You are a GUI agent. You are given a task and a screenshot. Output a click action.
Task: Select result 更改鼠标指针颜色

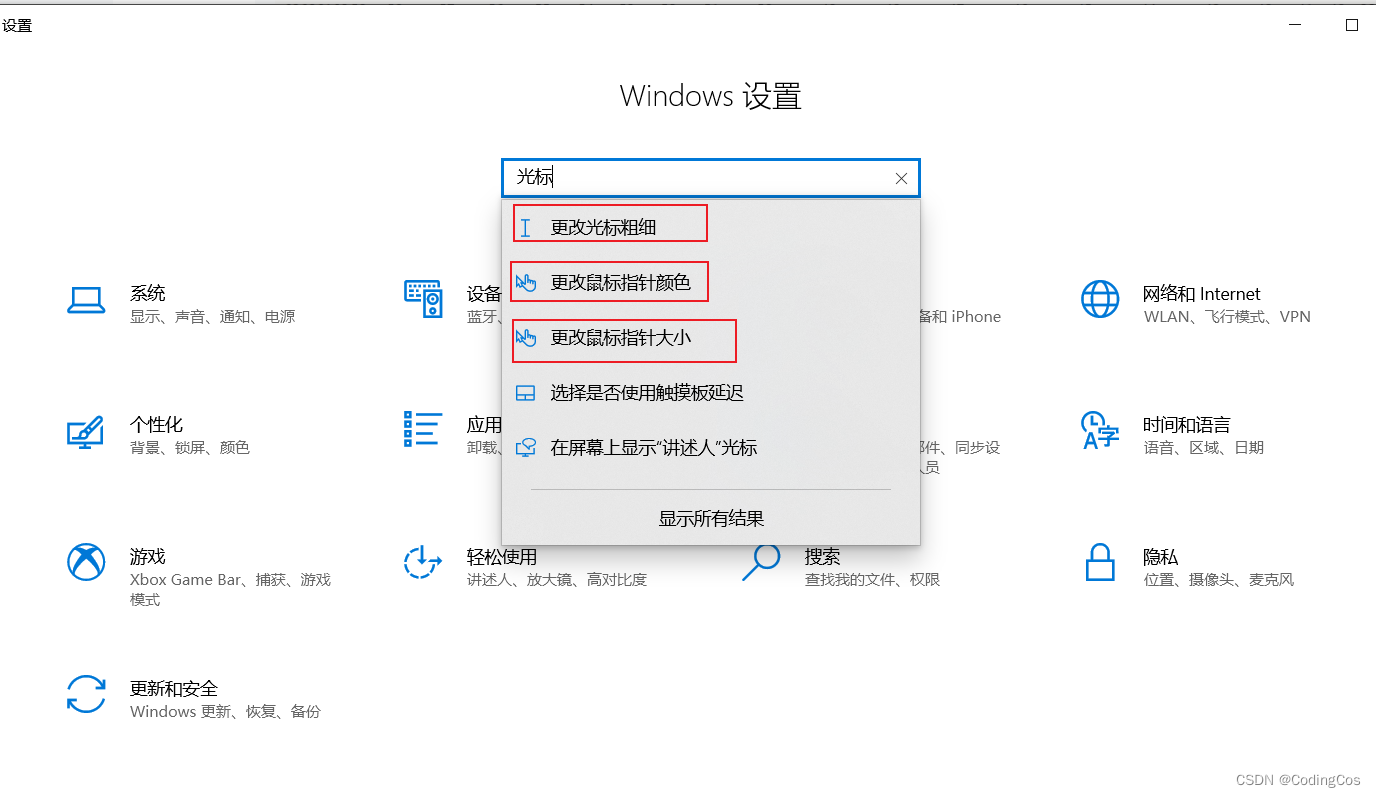[710, 282]
